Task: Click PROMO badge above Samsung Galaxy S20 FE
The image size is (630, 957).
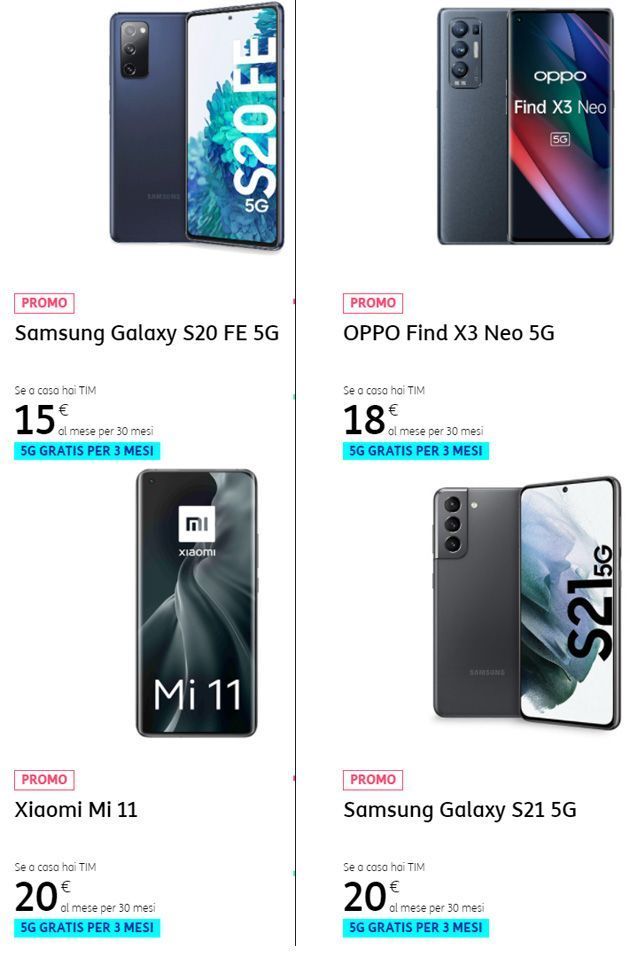Action: point(44,303)
